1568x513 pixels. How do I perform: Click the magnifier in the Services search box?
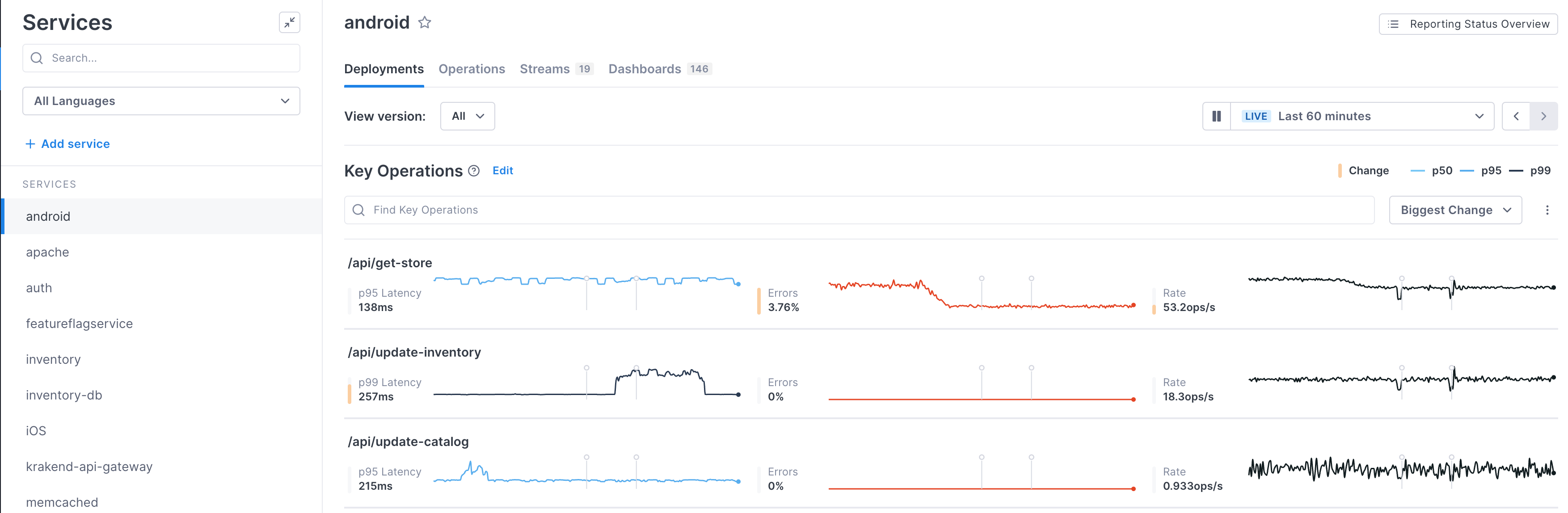(37, 58)
